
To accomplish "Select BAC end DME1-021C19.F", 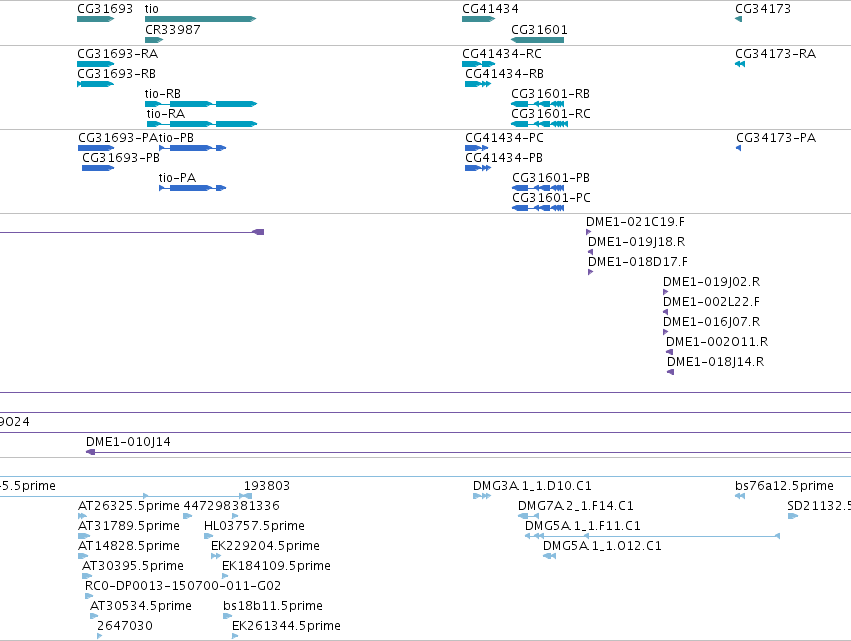I will point(635,222).
